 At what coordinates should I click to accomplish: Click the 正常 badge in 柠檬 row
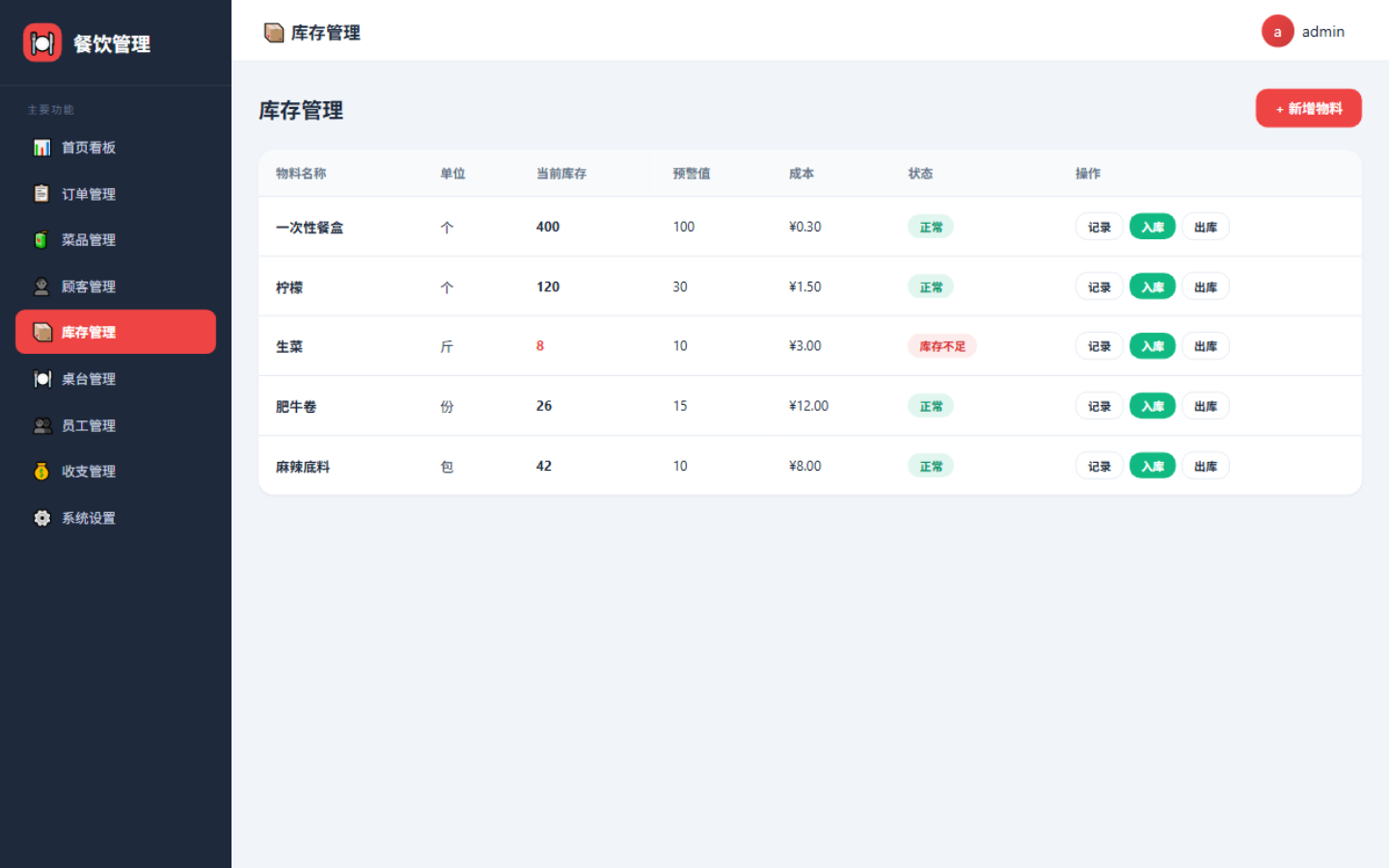click(x=931, y=287)
